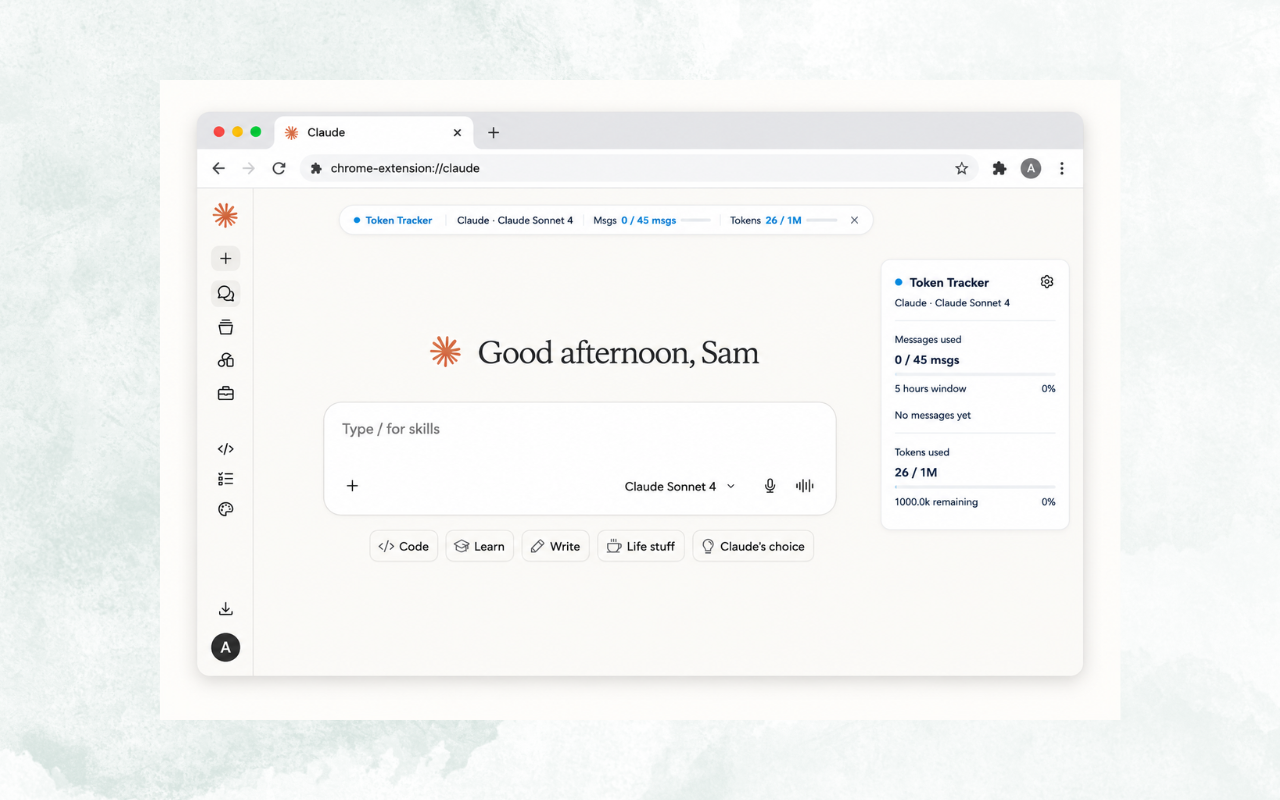Screen dimensions: 1280x800
Task: Click "Claude · Claude Sonnet 4" in the top bar
Action: 515,220
